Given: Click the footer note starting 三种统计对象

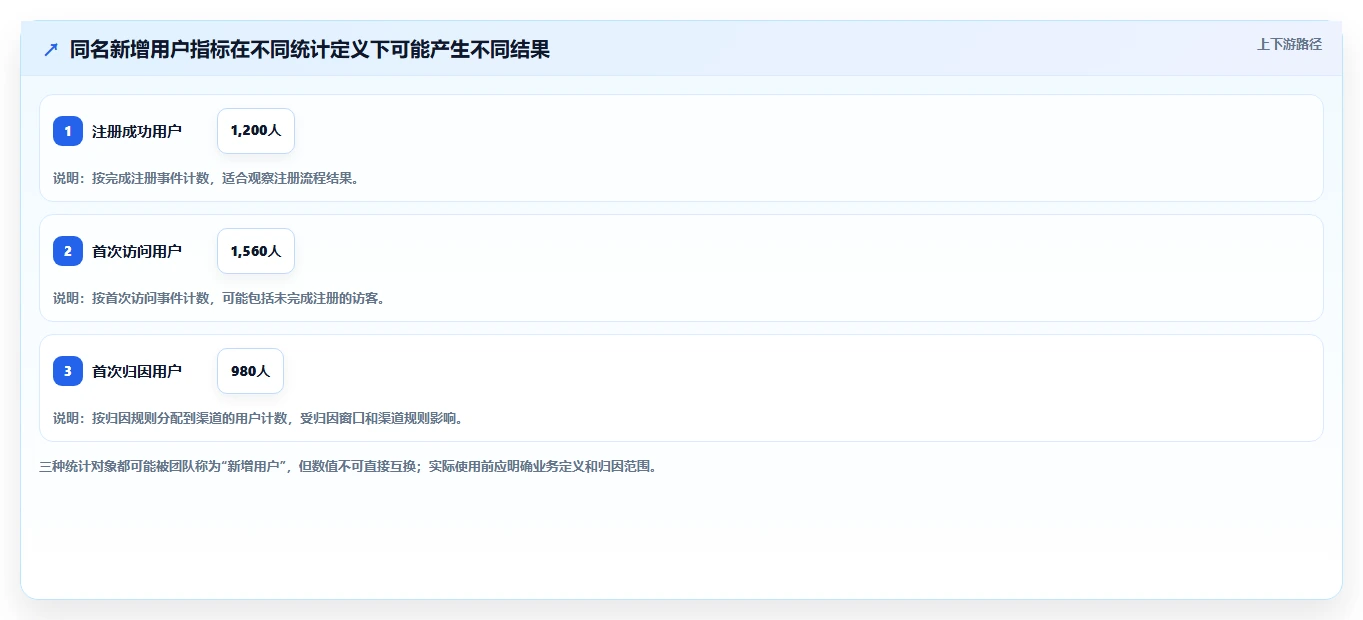Looking at the screenshot, I should click(x=348, y=466).
